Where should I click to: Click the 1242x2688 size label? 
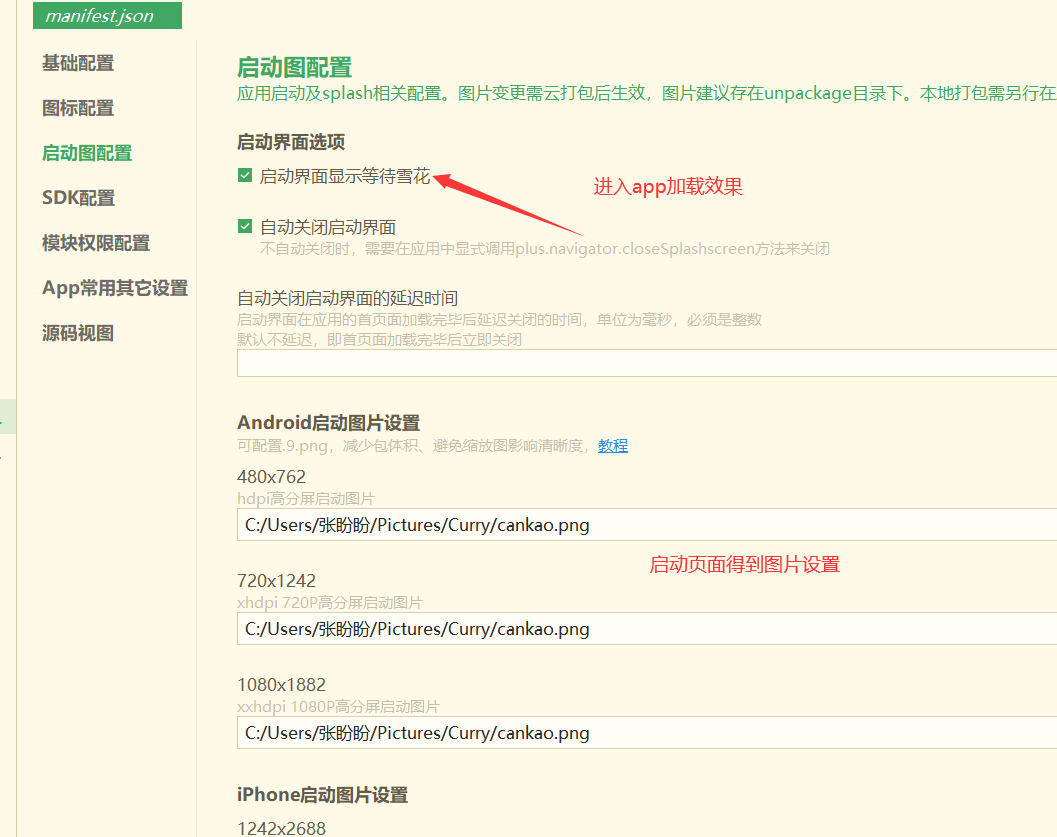[x=281, y=827]
